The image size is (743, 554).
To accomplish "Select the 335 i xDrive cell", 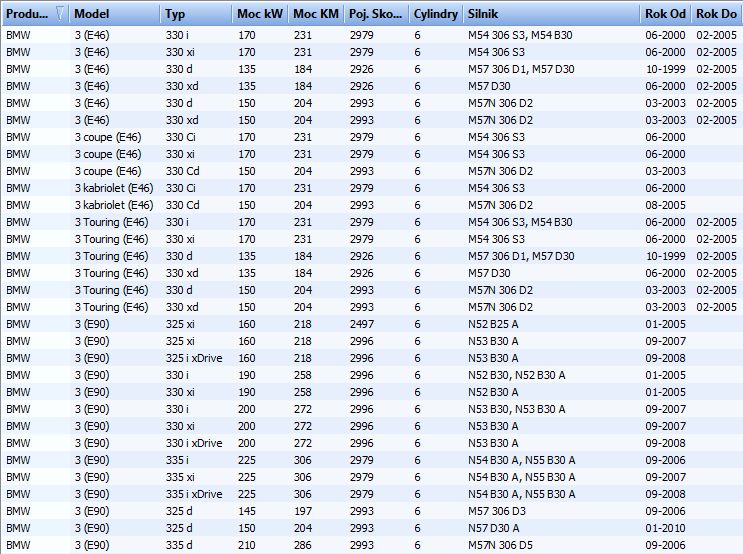I will (x=194, y=494).
